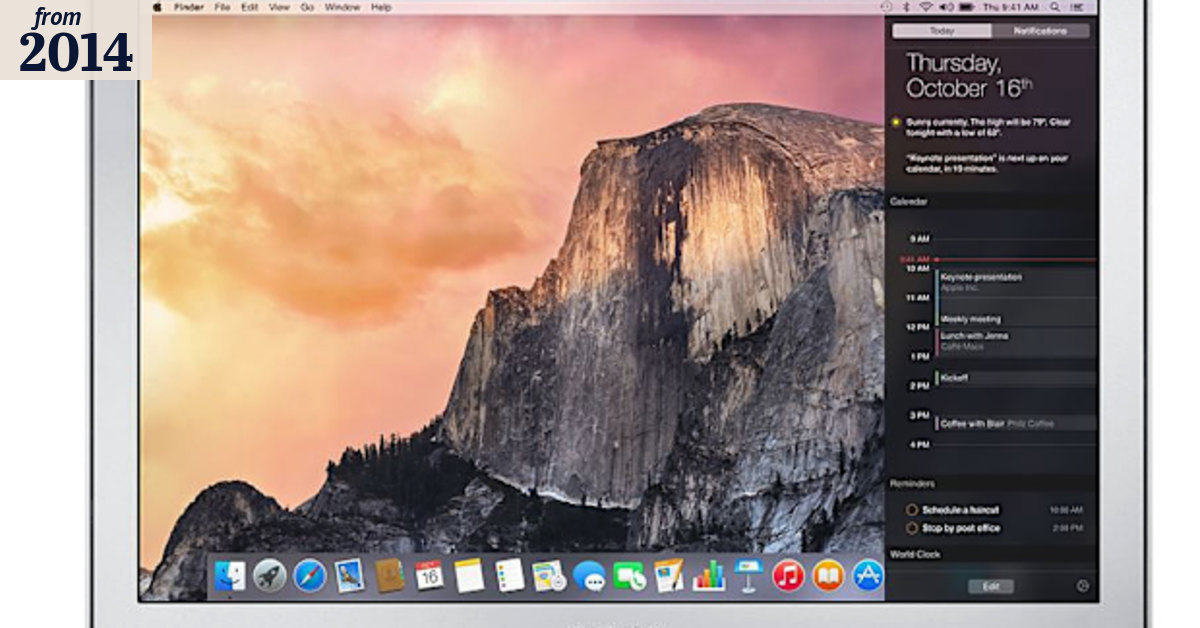Switch to the Today tab
The height and width of the screenshot is (628, 1200).
pyautogui.click(x=942, y=31)
